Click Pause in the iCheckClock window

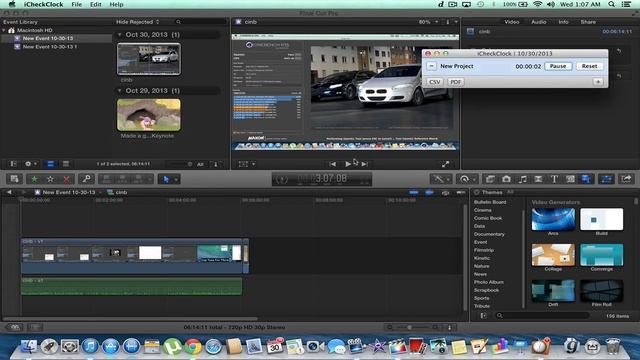[558, 66]
